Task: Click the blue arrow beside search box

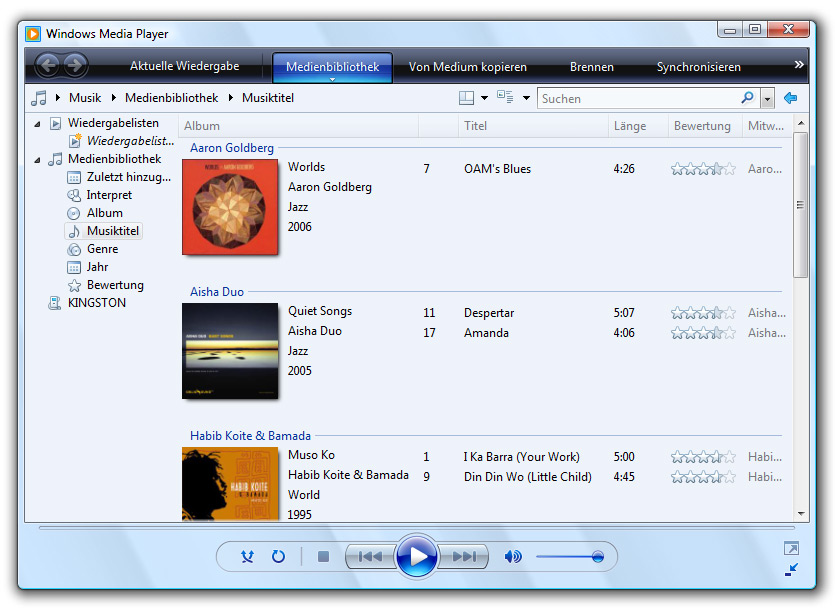Action: pyautogui.click(x=791, y=98)
